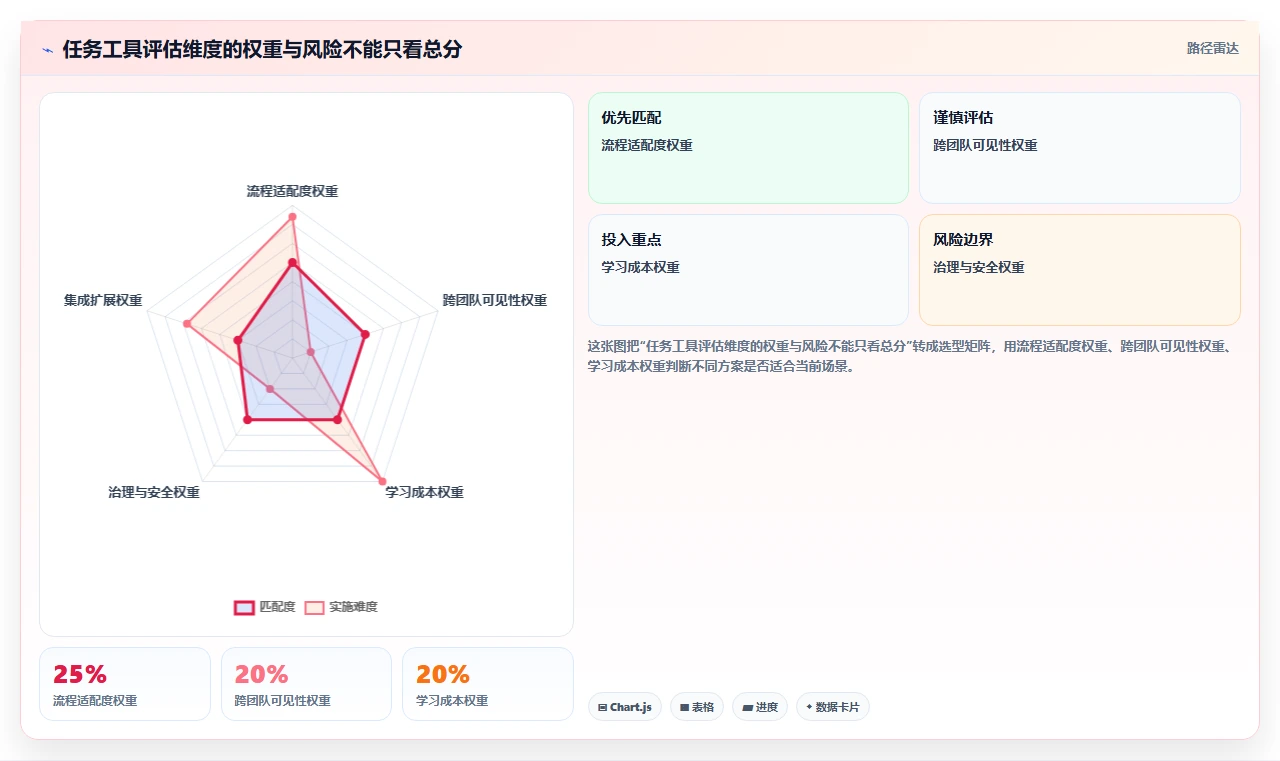Click the 数据卡片 chip

point(833,707)
